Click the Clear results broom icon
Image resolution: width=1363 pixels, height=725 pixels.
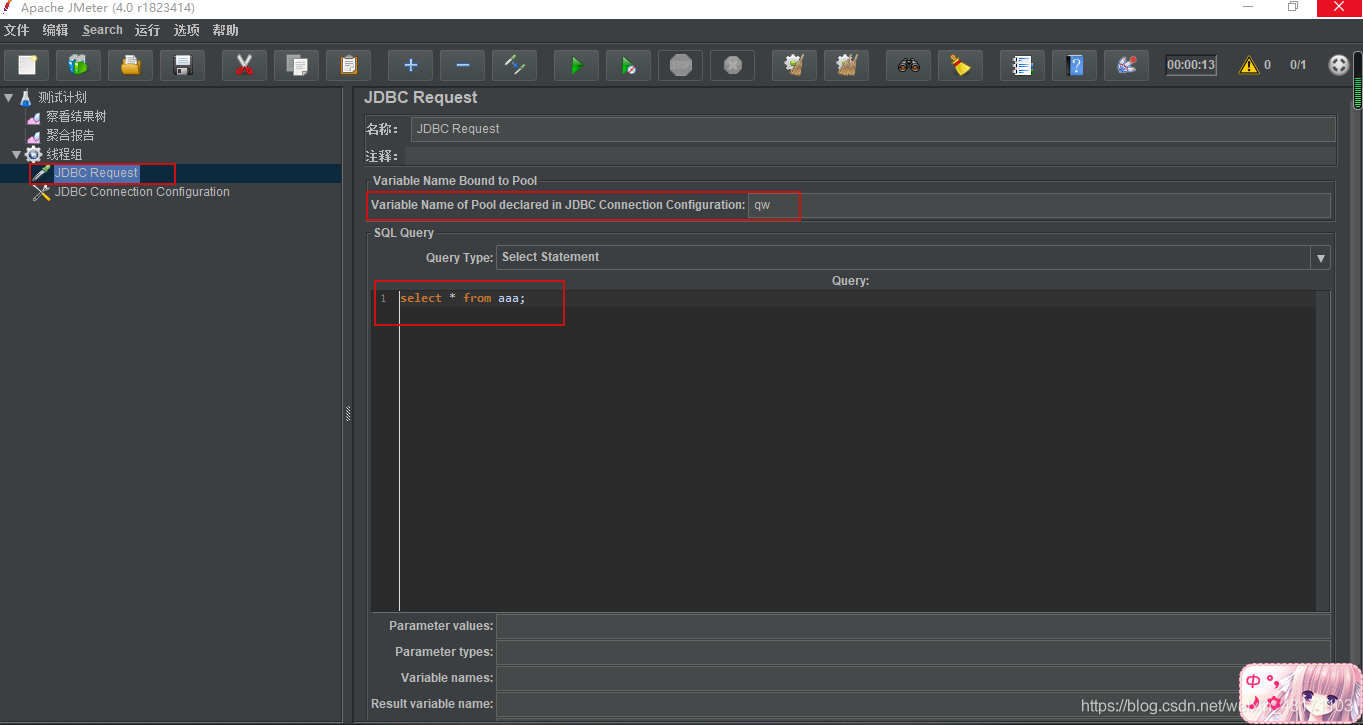794,65
